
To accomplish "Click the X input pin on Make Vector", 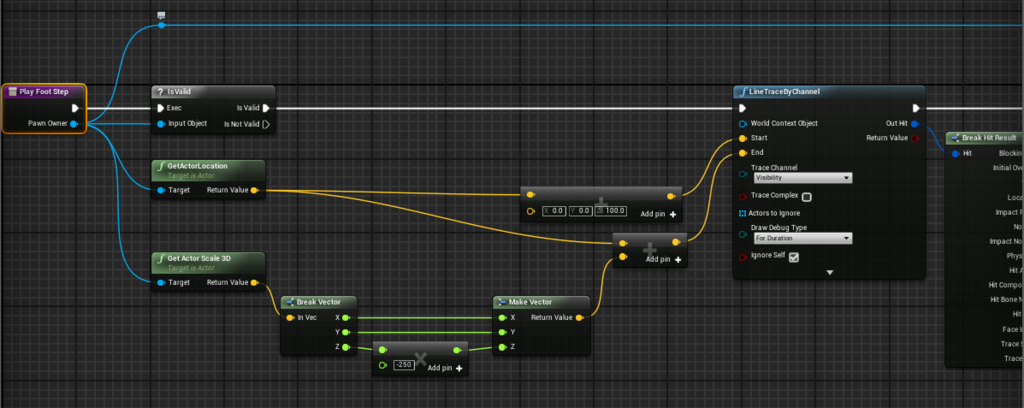I will tap(502, 318).
